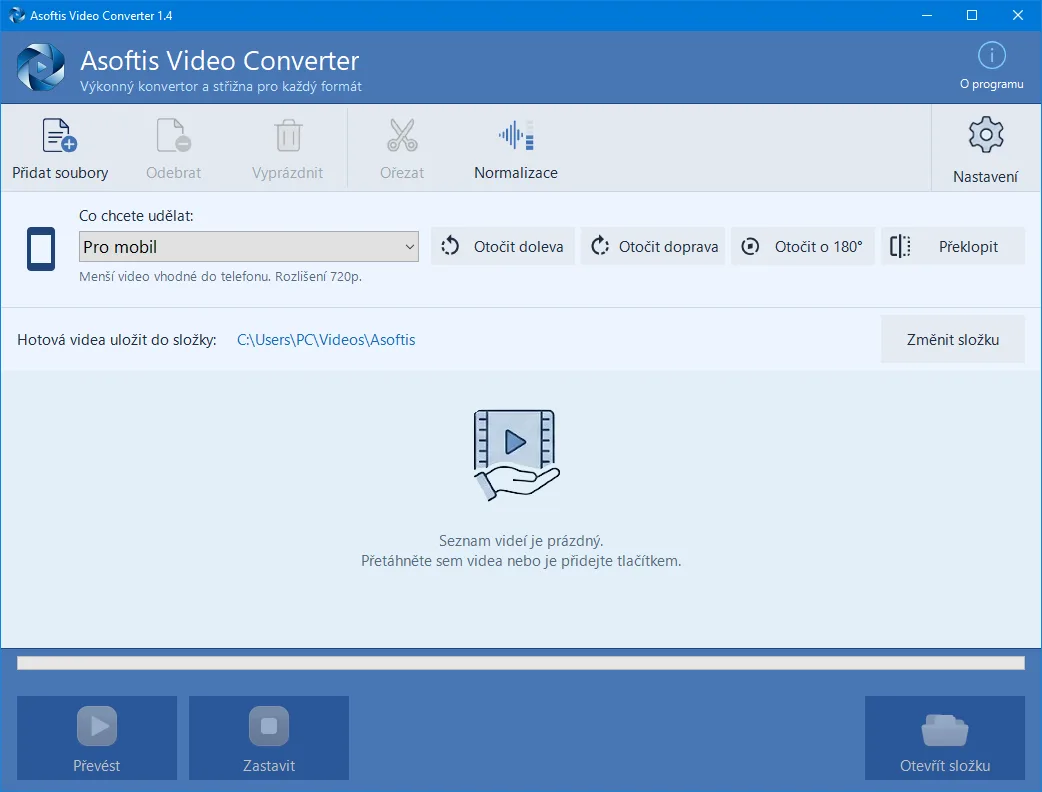Click the Asoftis logo in header

(41, 67)
